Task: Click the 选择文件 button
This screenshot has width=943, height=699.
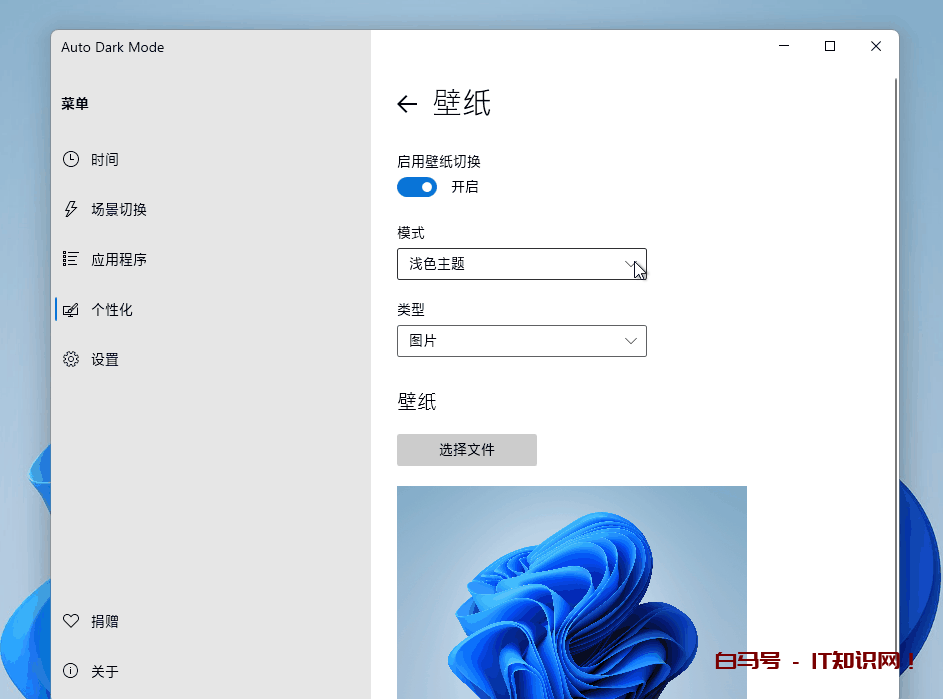Action: (466, 450)
